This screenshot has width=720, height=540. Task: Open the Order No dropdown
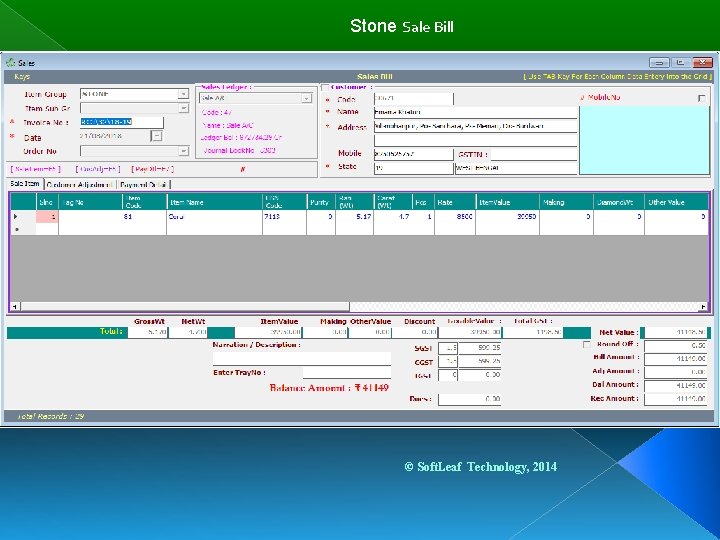pos(183,151)
